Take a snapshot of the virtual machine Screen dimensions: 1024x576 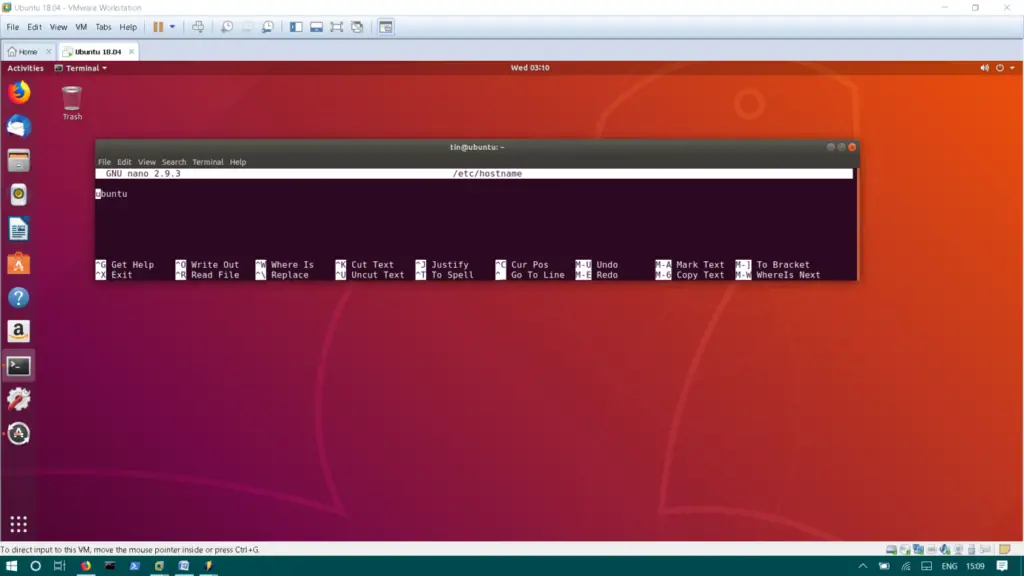click(x=228, y=27)
